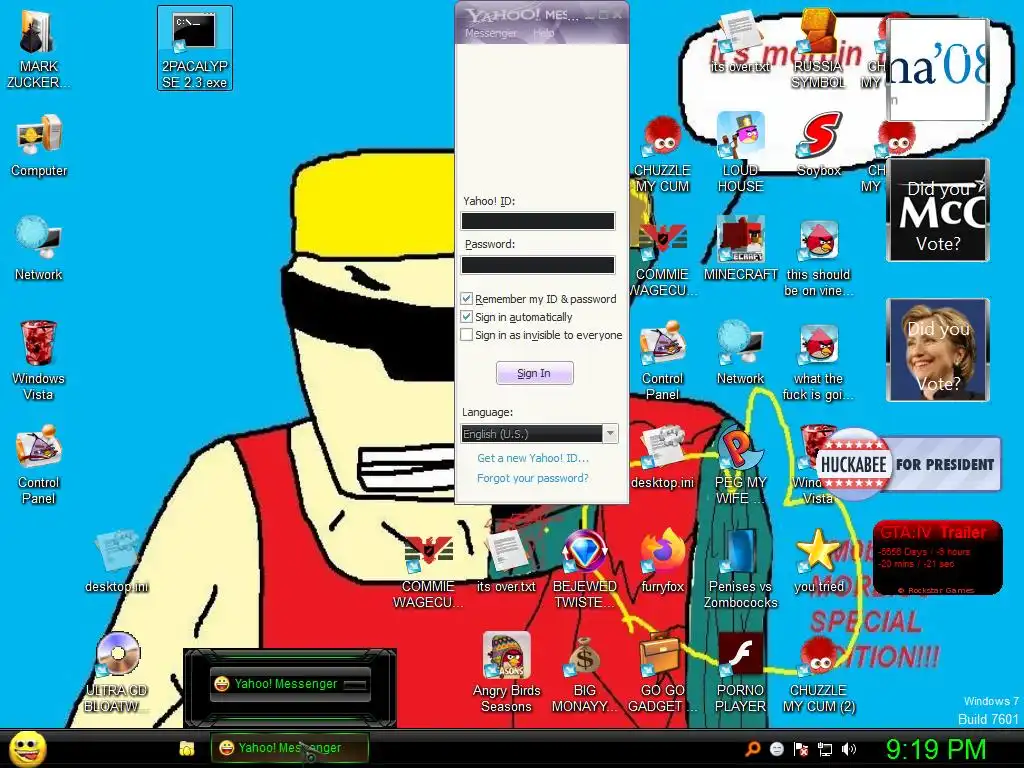
Task: Open the Messenger menu
Action: click(490, 33)
